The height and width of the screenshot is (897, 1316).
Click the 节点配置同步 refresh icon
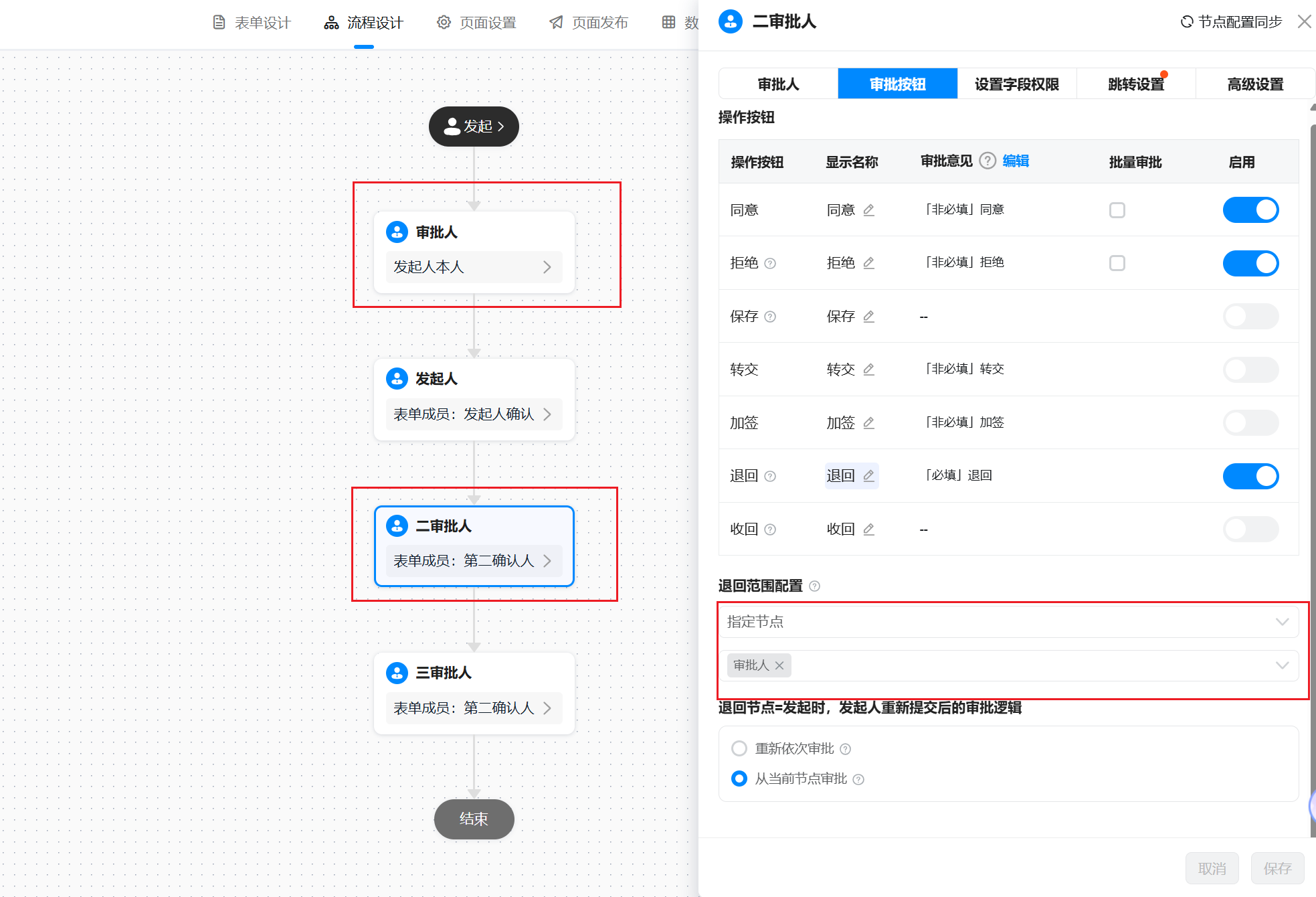1187,22
